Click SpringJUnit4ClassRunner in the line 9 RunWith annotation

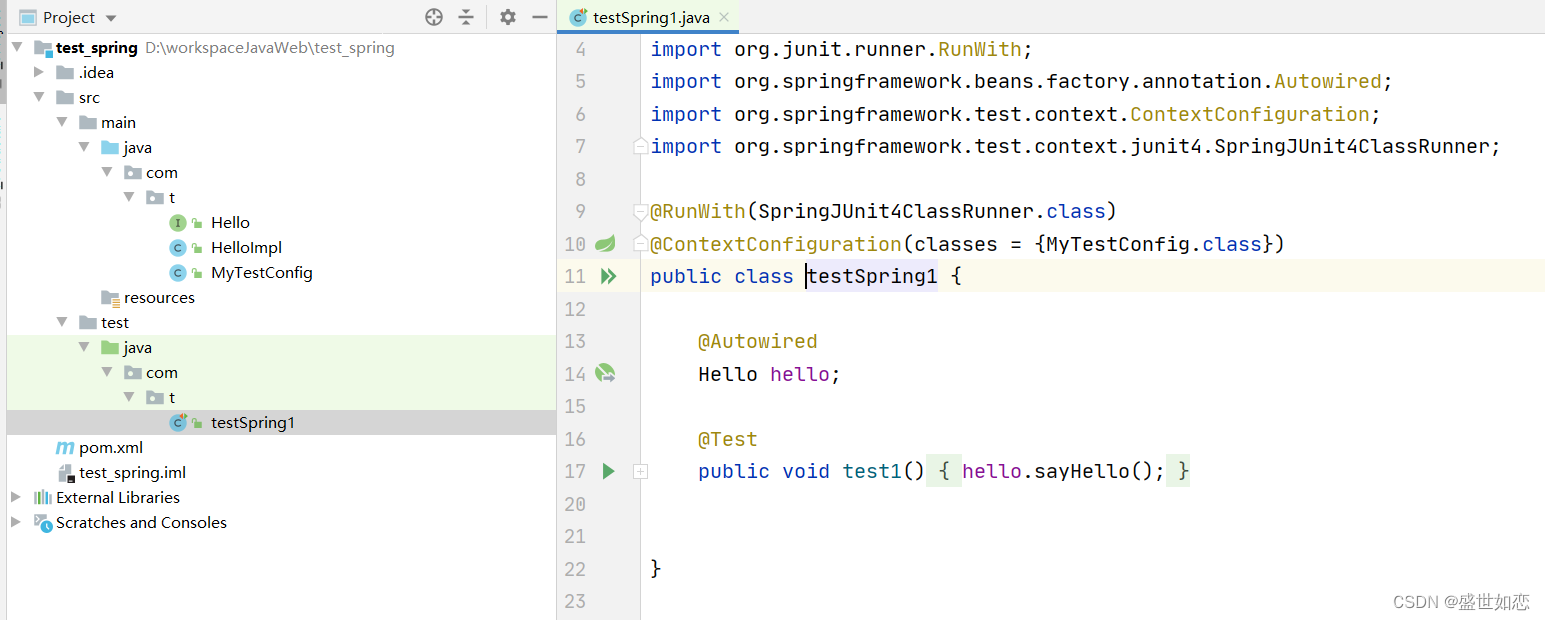pyautogui.click(x=896, y=211)
